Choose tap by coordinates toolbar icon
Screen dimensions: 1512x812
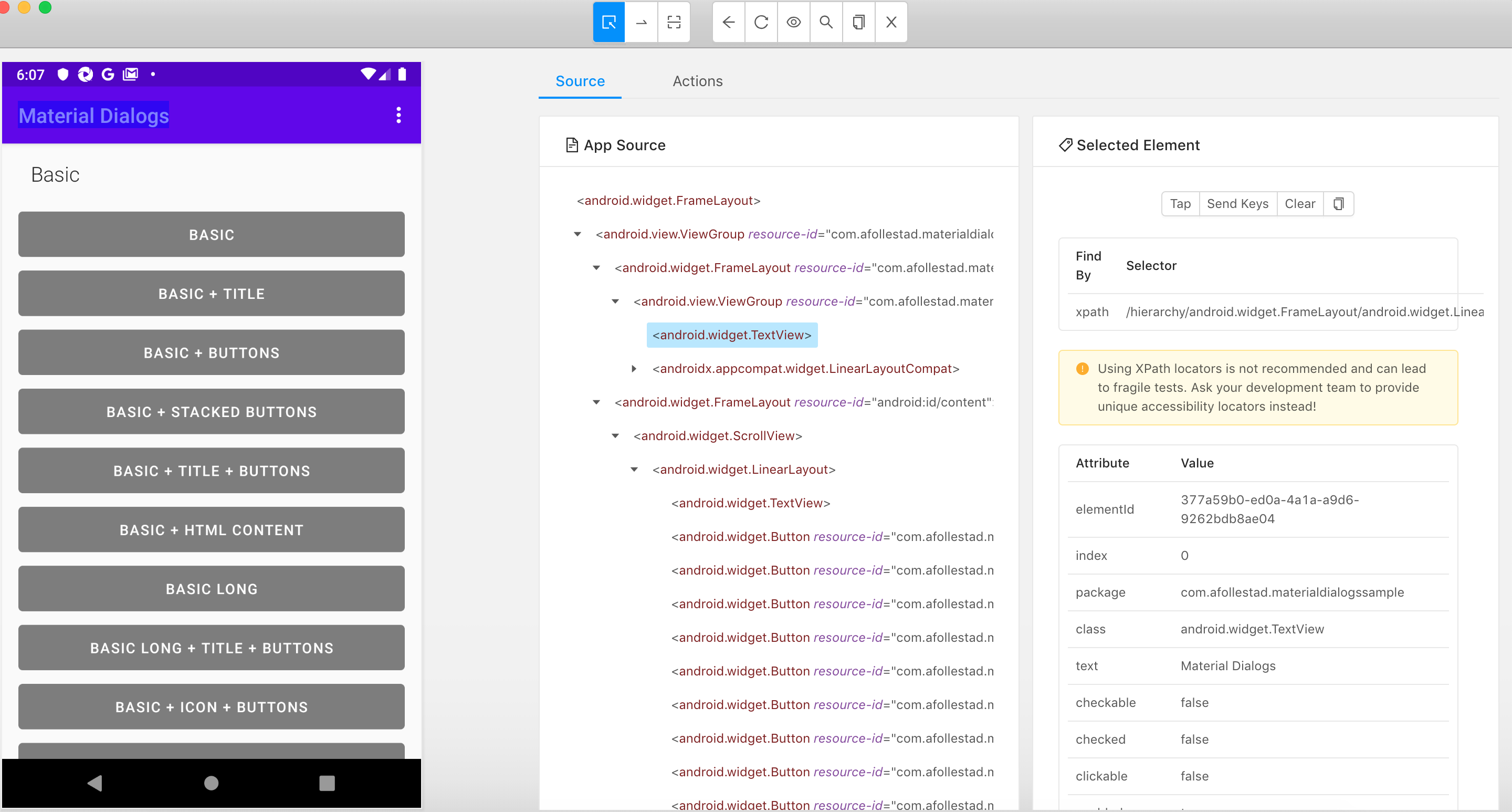(x=674, y=22)
